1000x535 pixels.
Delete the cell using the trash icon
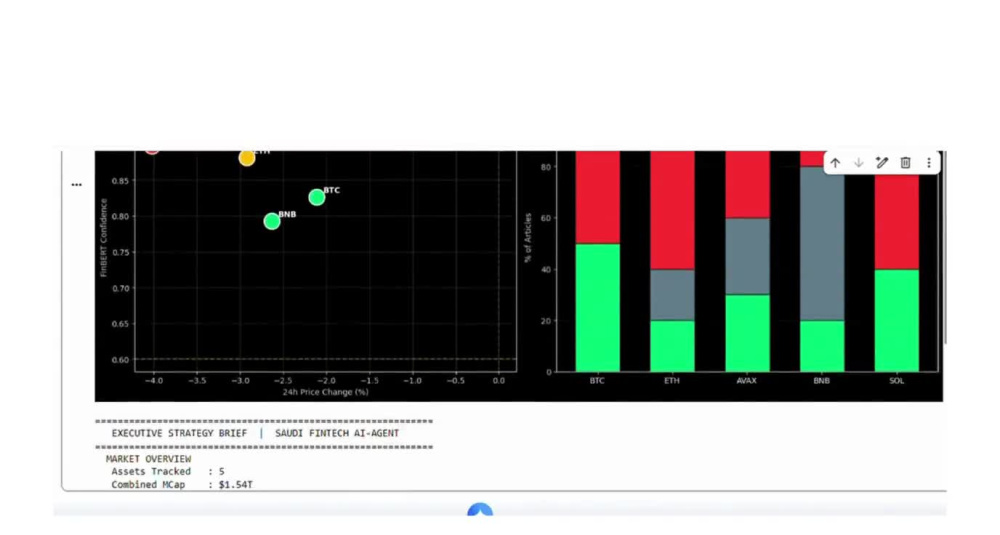pyautogui.click(x=906, y=163)
